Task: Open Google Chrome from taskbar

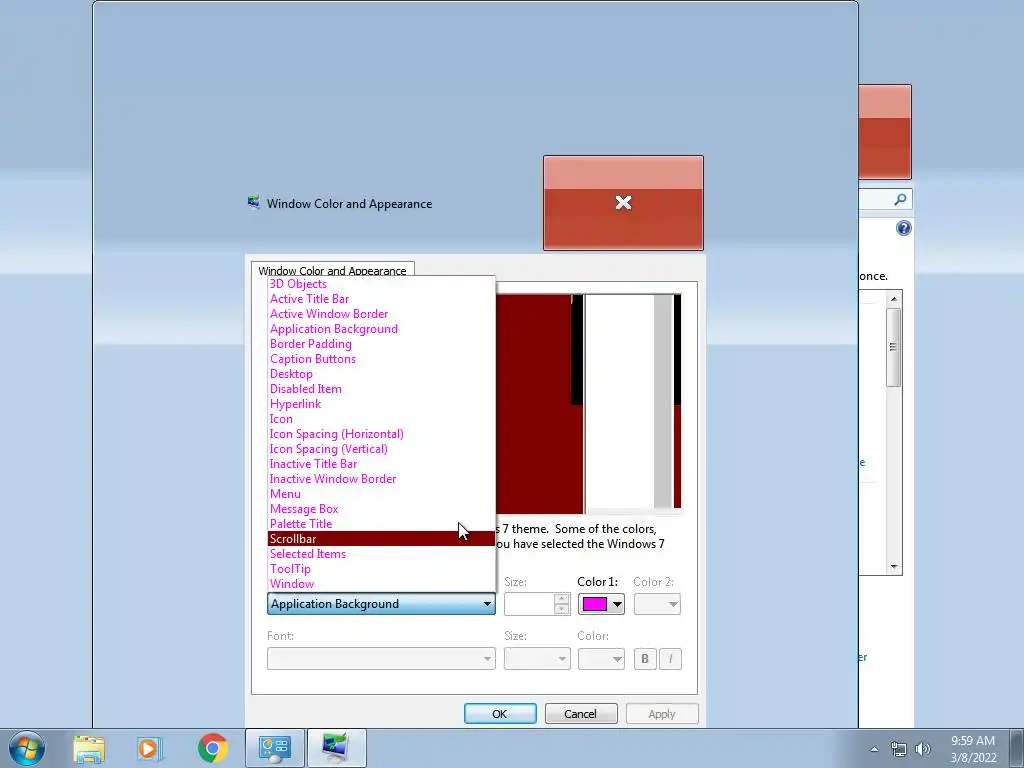Action: [x=212, y=748]
